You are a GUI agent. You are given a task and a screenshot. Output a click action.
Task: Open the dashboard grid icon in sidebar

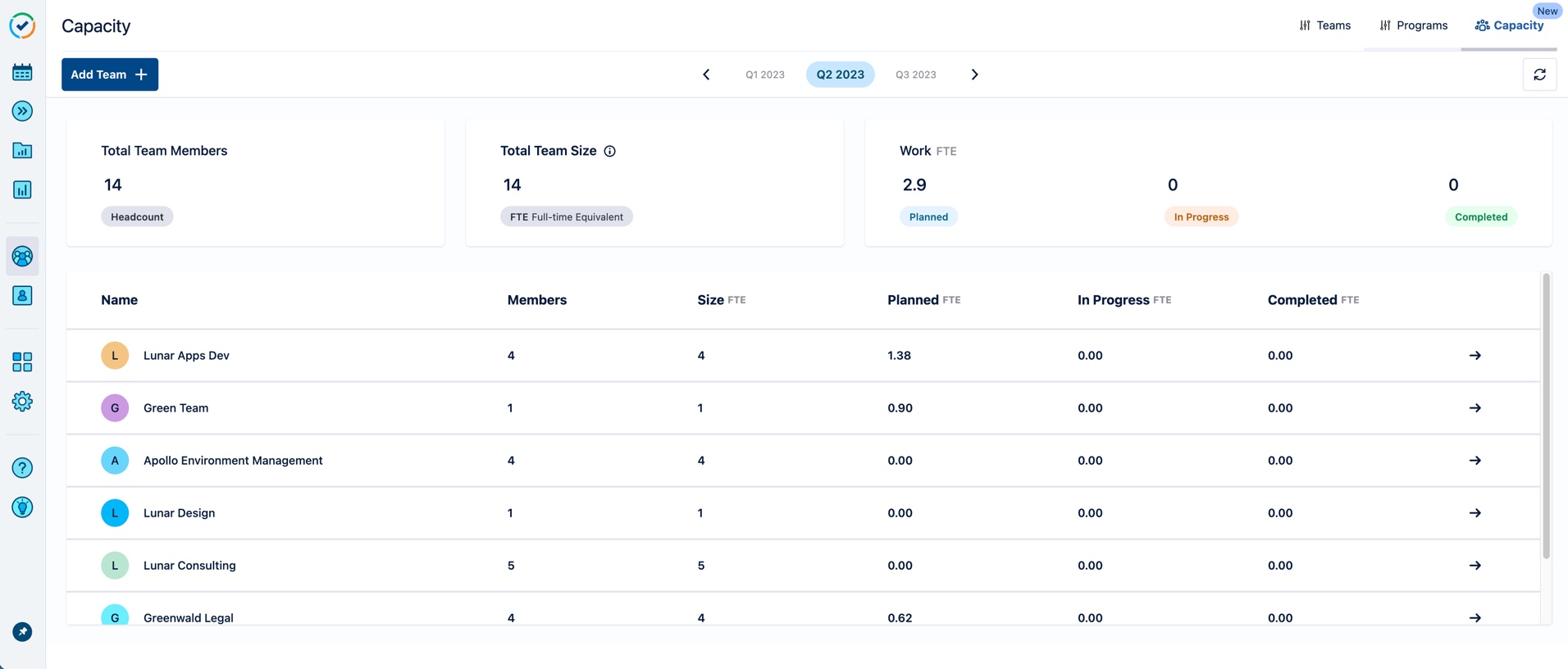pos(22,362)
